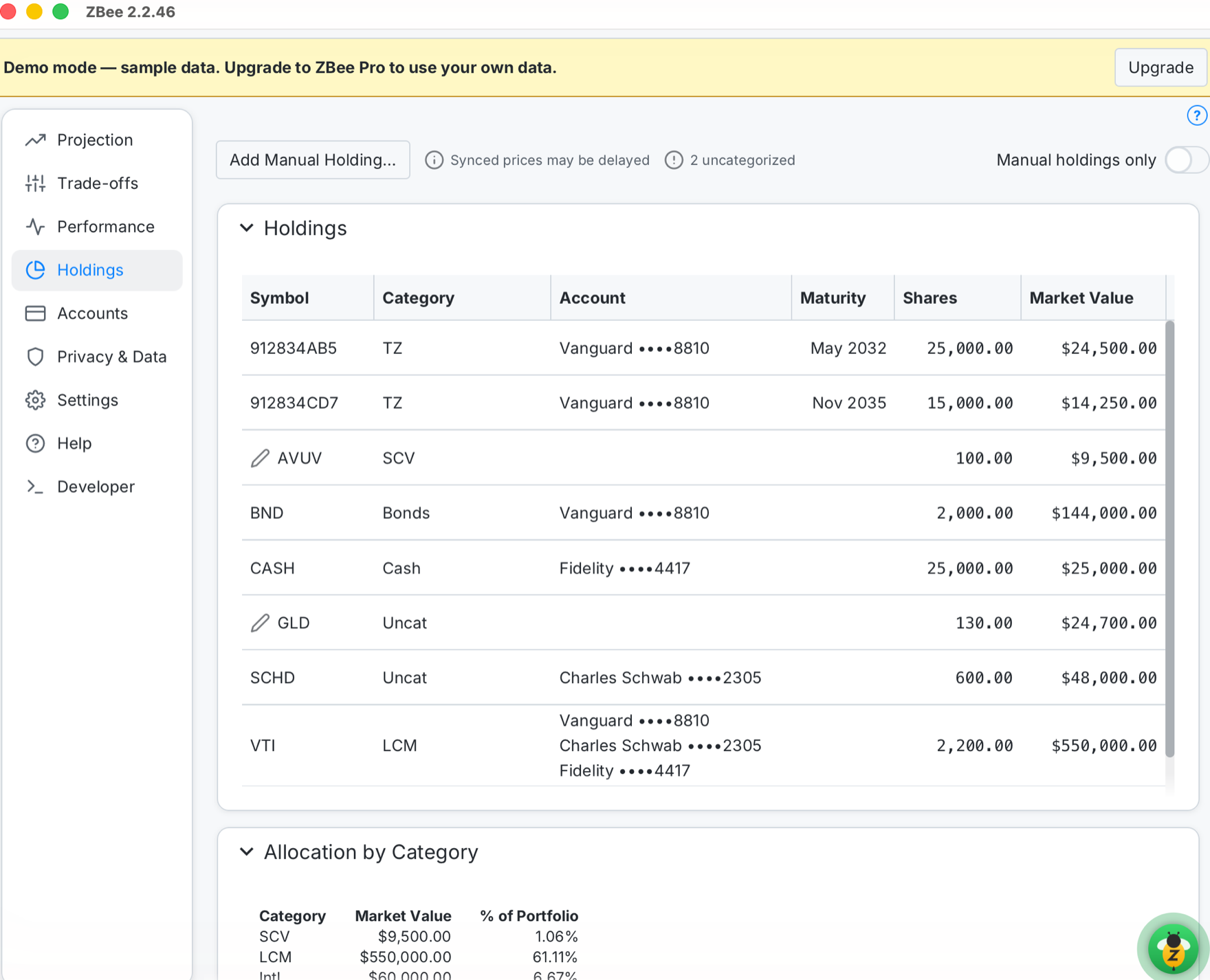Toggle Manual holdings only switch
This screenshot has width=1210, height=980.
coord(1186,160)
